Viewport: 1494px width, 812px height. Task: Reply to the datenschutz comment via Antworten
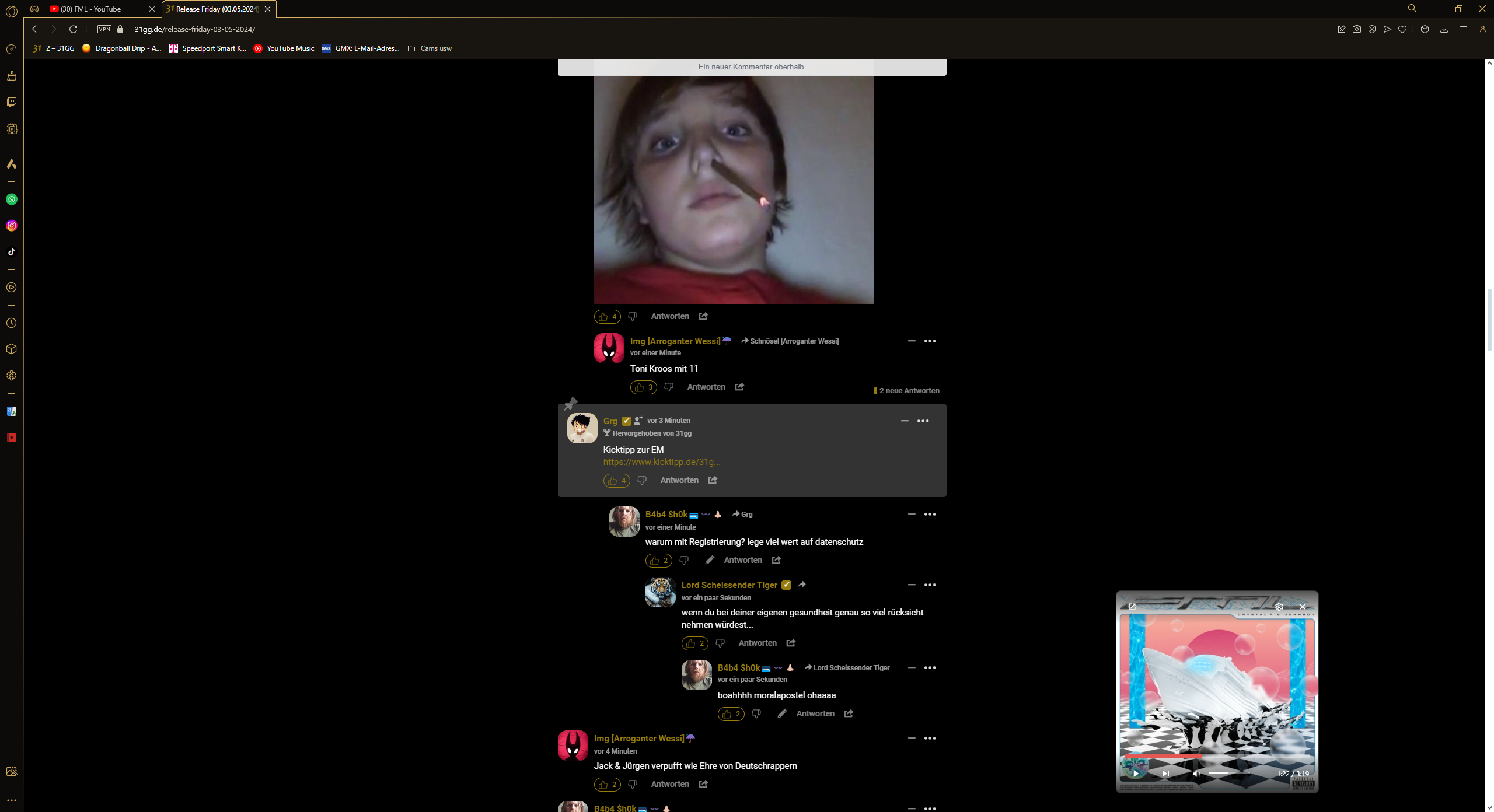click(x=742, y=560)
